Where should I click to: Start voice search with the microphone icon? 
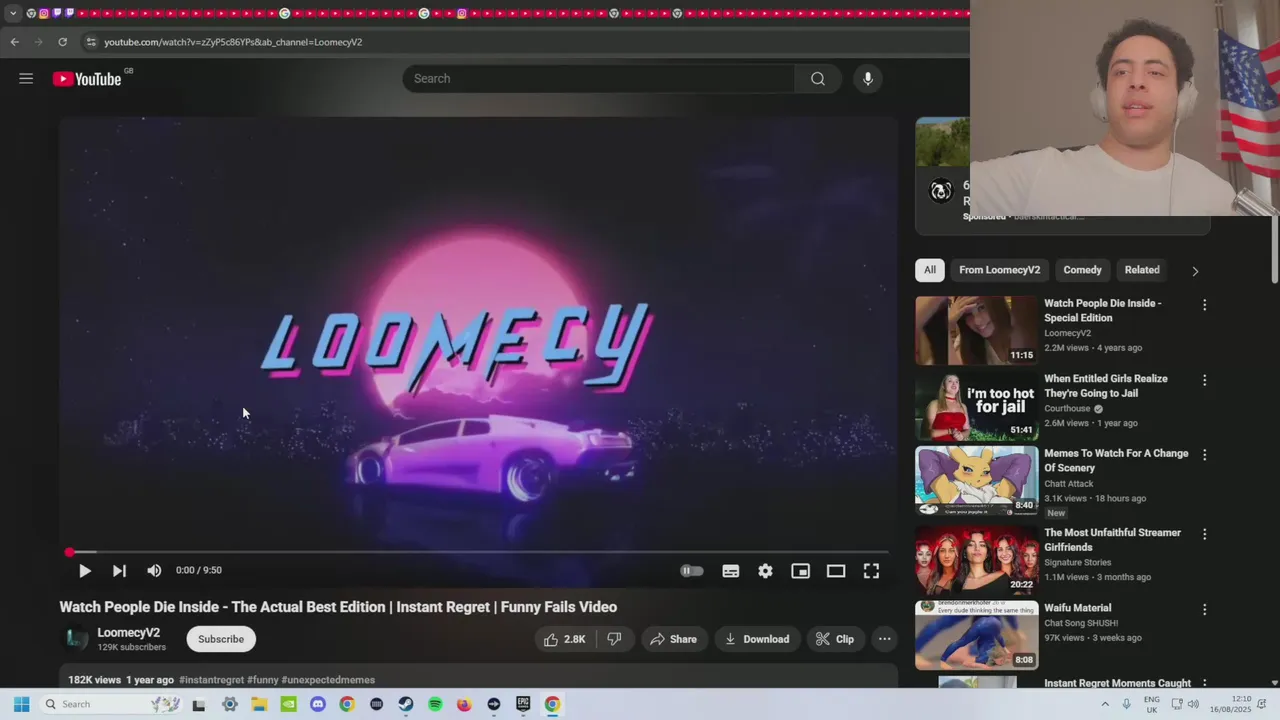pos(867,78)
